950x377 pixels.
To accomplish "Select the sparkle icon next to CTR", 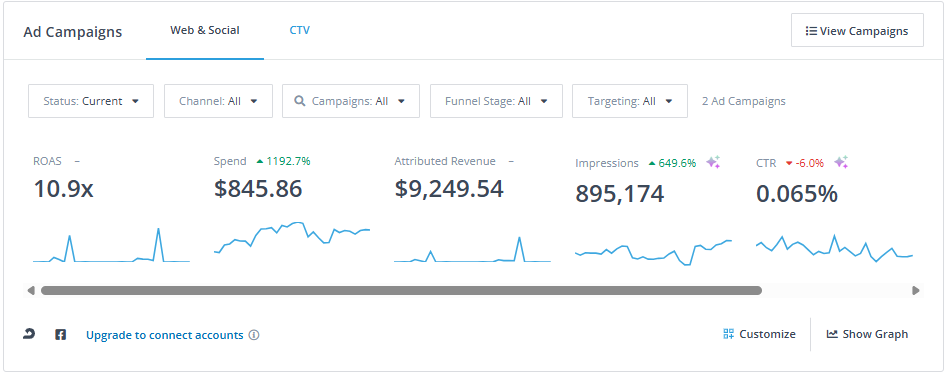I will pyautogui.click(x=841, y=162).
